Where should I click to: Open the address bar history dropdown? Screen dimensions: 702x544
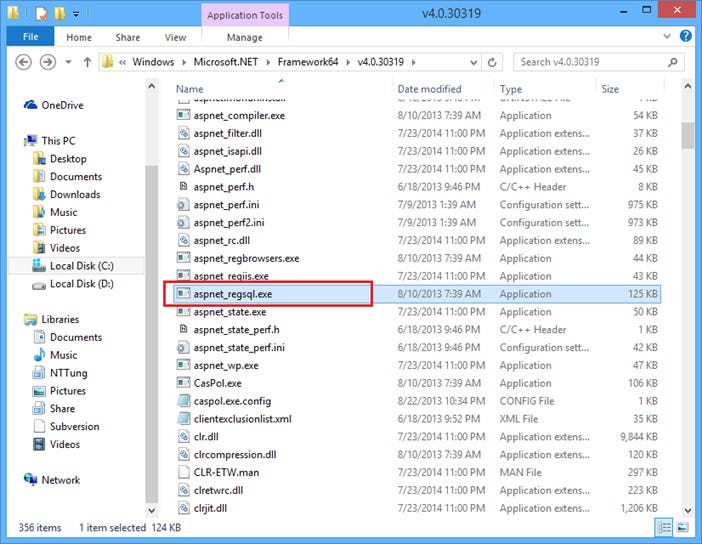474,62
